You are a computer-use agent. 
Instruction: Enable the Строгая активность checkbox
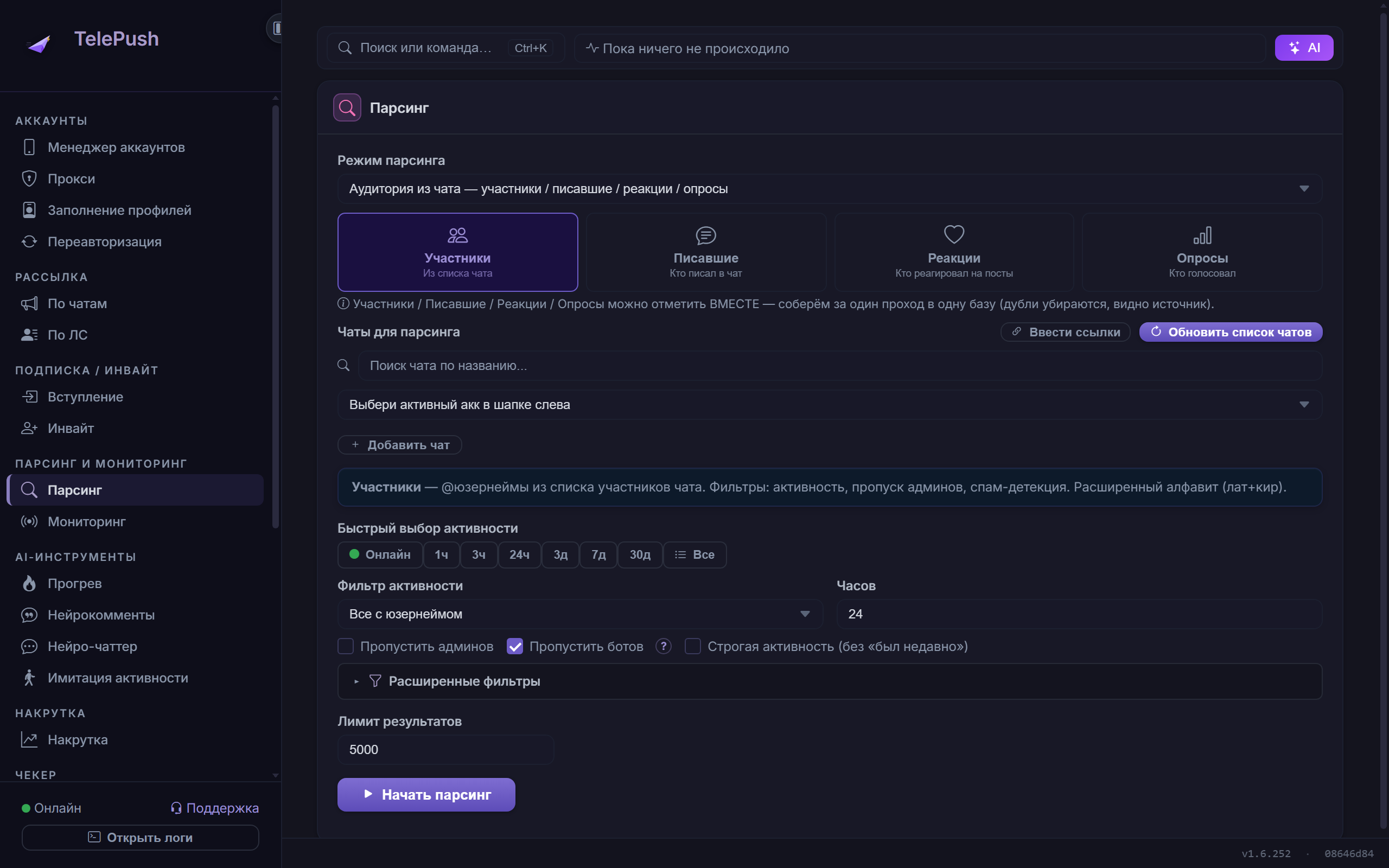tap(693, 647)
